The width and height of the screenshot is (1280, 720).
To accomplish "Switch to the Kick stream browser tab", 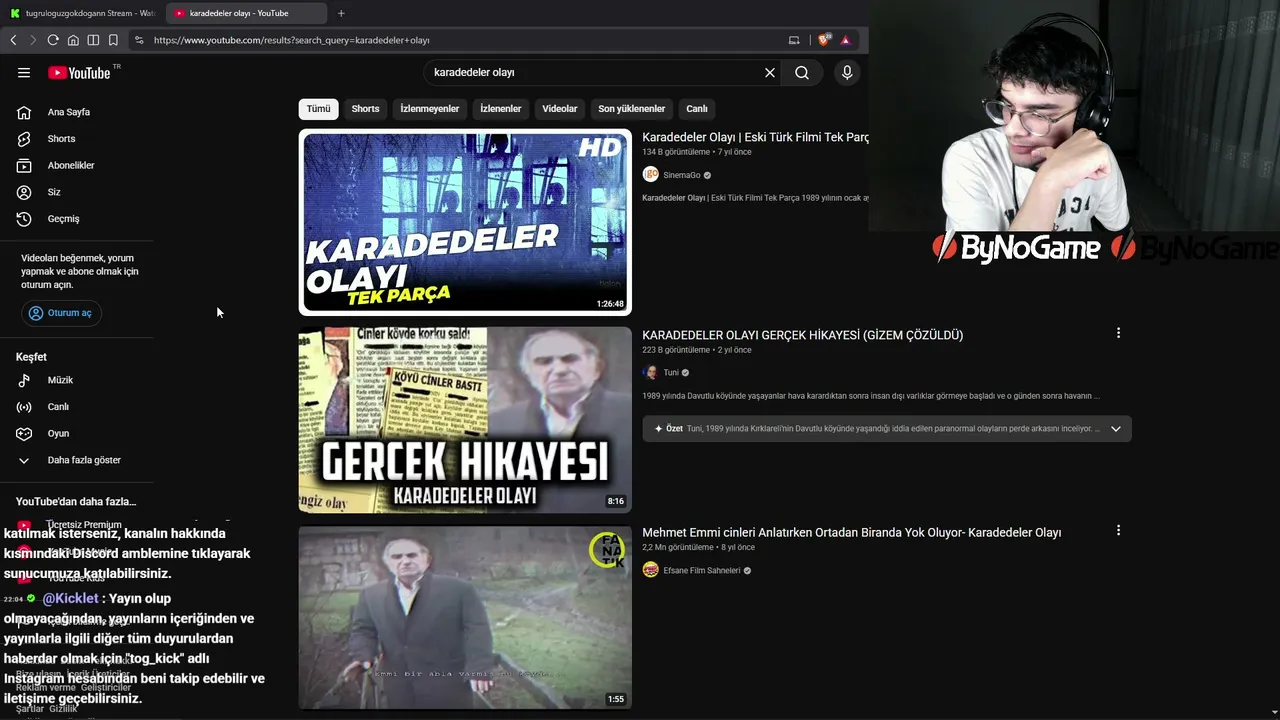I will click(81, 13).
